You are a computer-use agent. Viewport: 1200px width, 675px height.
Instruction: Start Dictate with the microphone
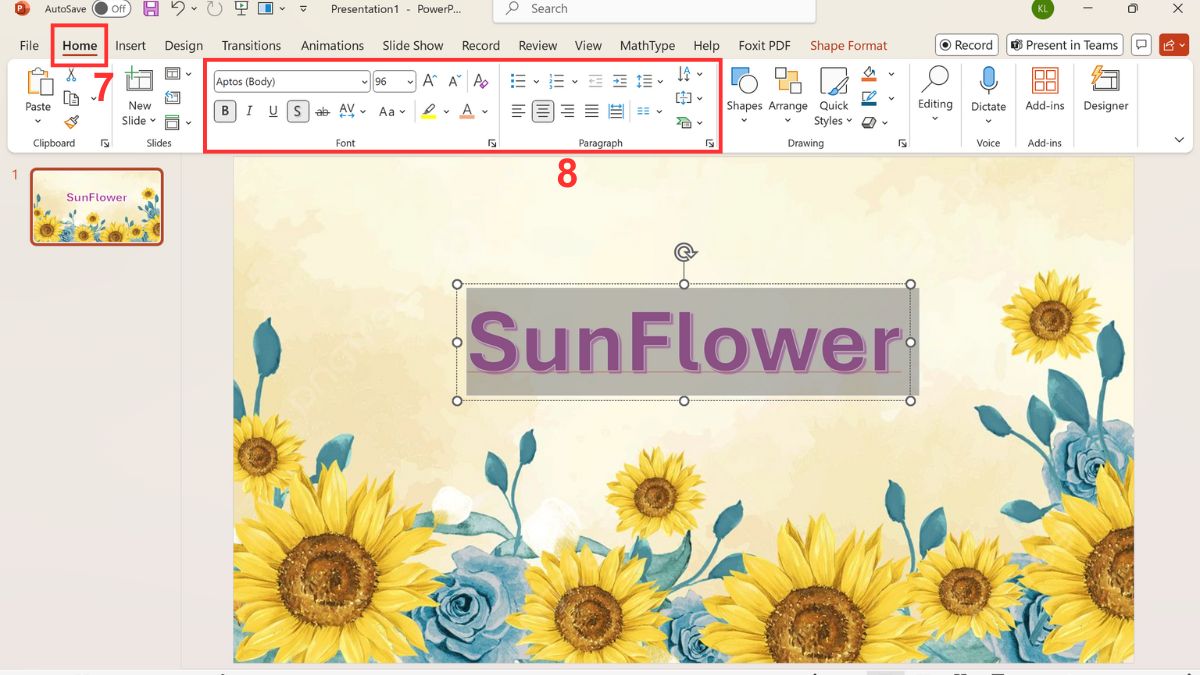(988, 81)
